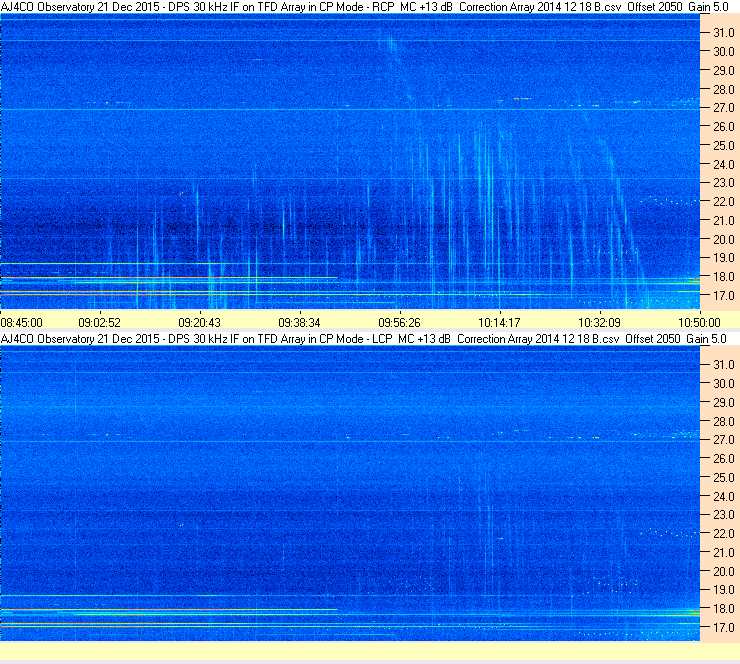Click the 18.0 frequency label in RCP panel
This screenshot has width=740, height=664.
[724, 277]
